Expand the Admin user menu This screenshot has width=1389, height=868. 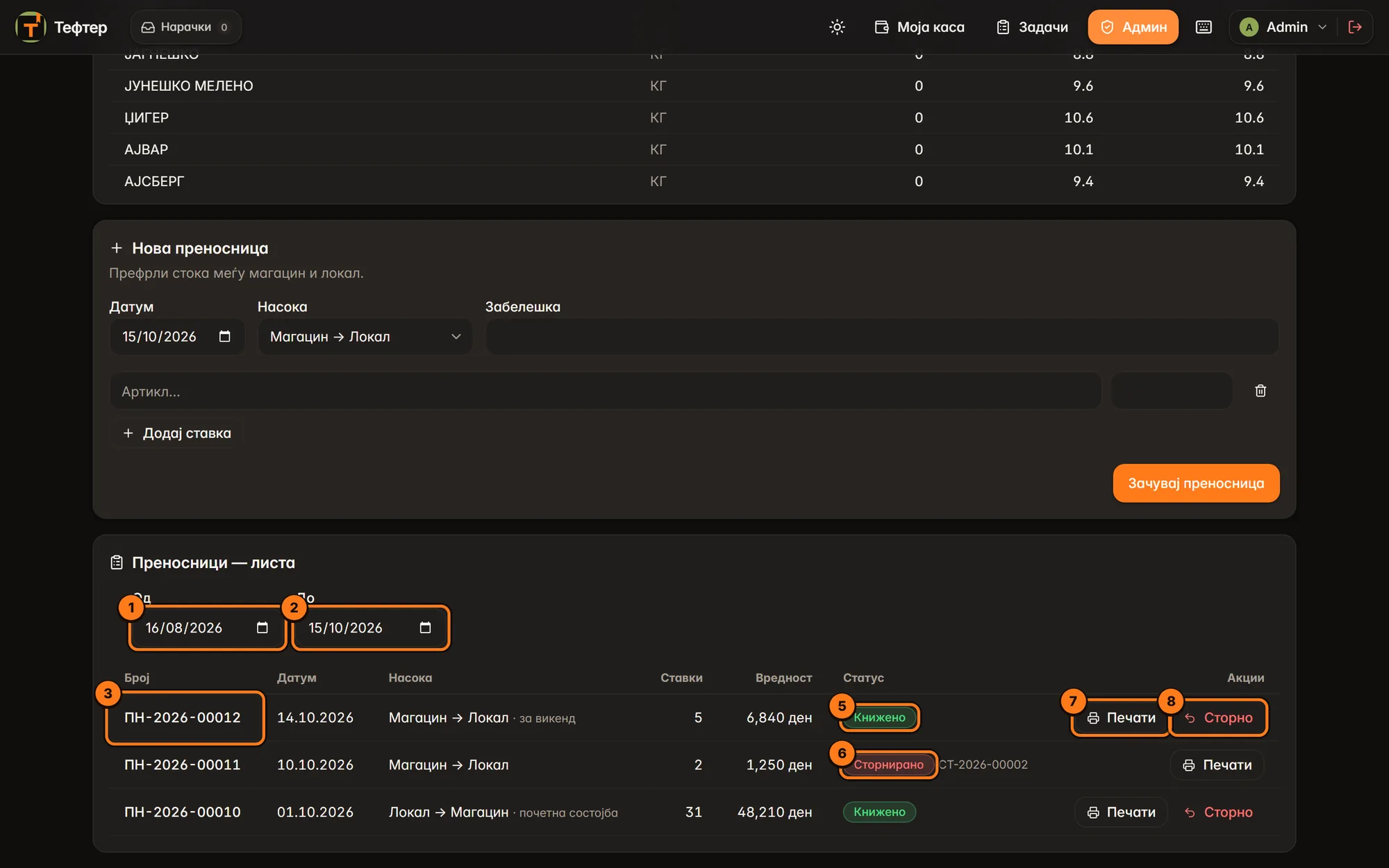[x=1283, y=27]
